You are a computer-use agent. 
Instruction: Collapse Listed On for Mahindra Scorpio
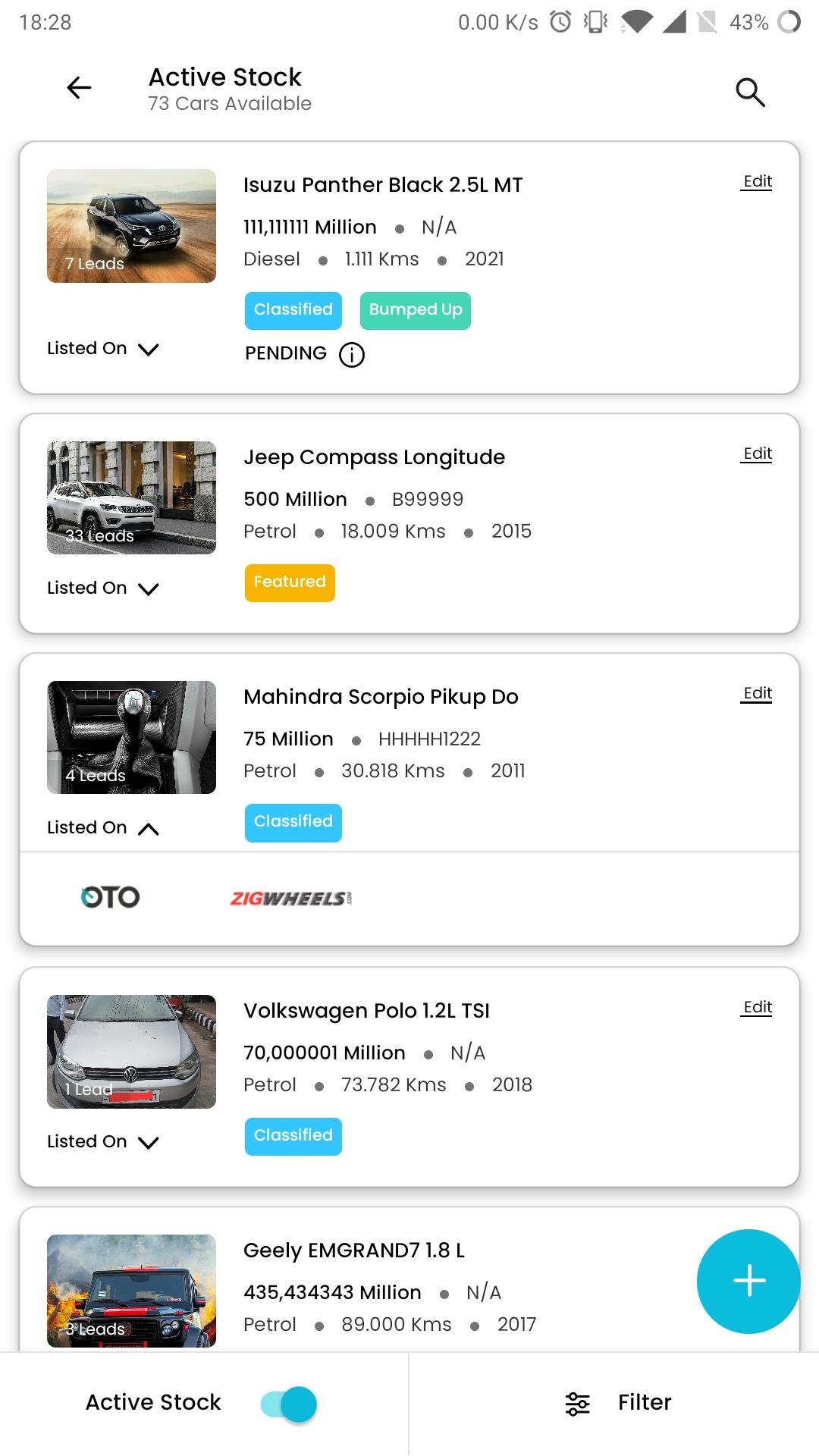(x=103, y=828)
